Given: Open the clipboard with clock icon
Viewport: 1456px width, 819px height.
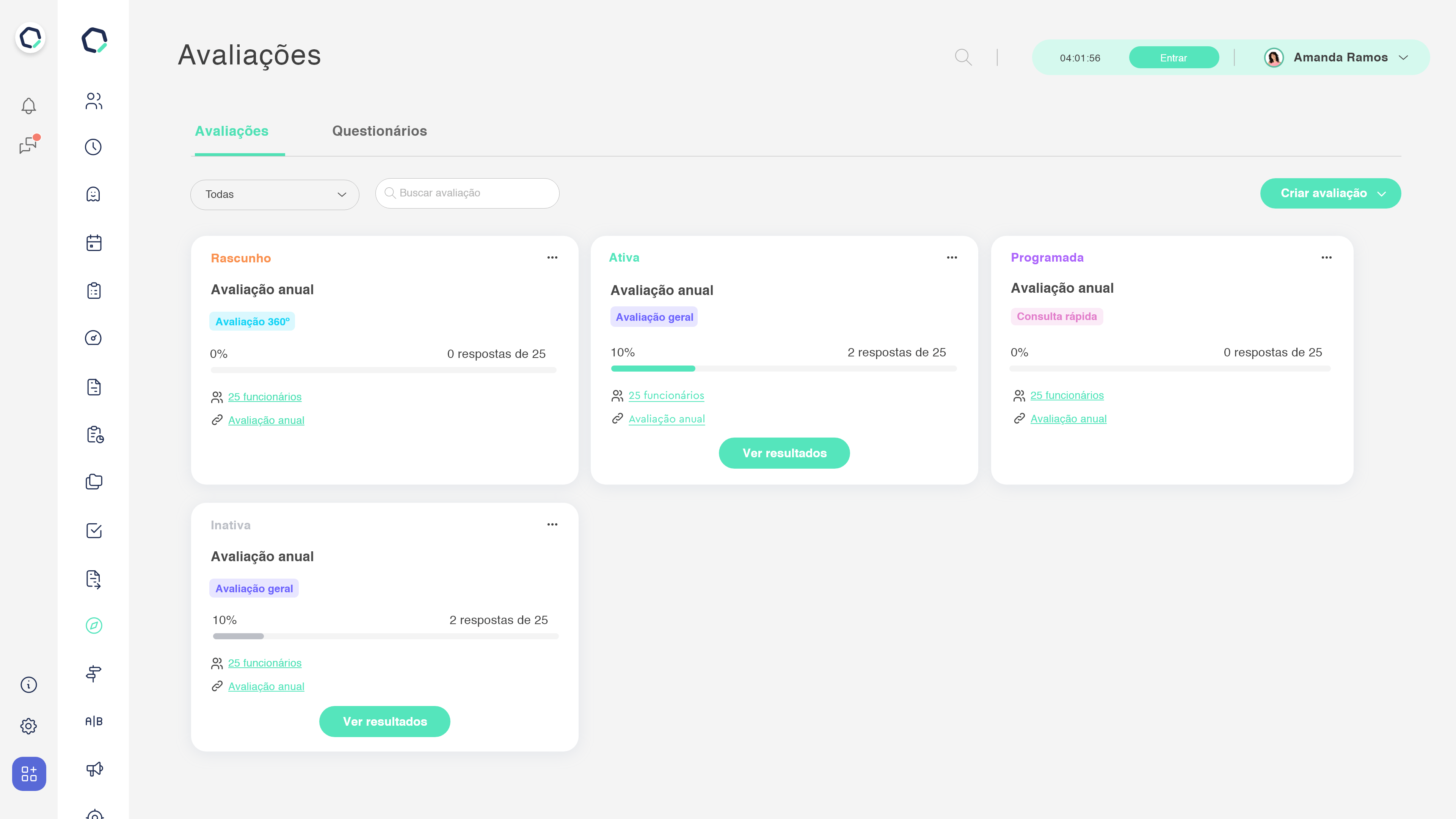Looking at the screenshot, I should 95,435.
